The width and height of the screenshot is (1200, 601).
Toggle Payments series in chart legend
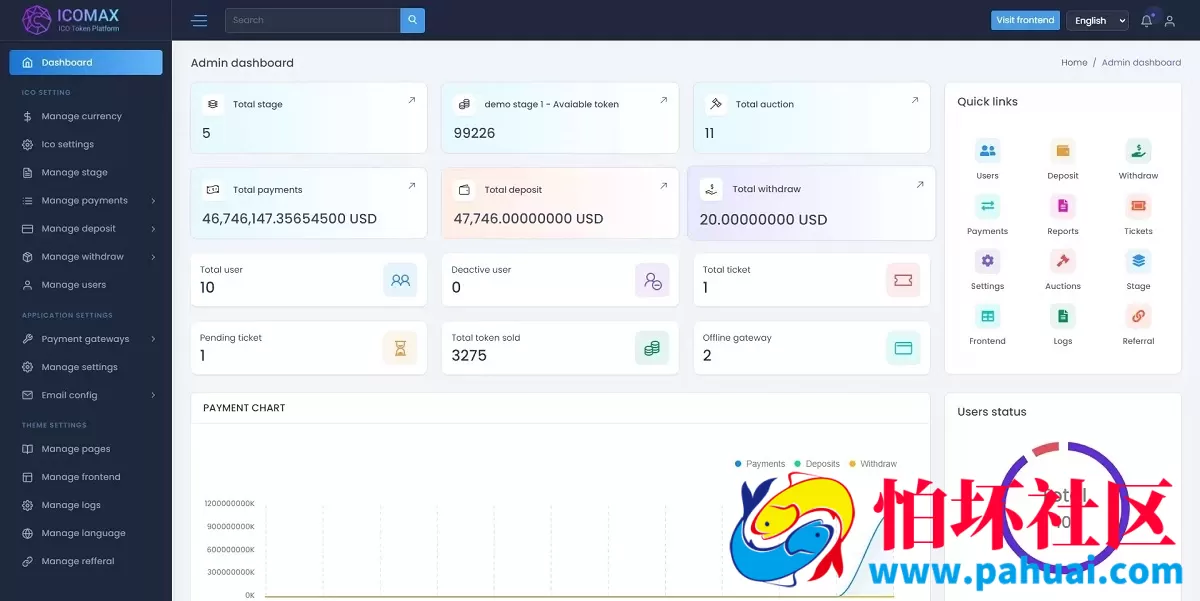click(x=760, y=464)
